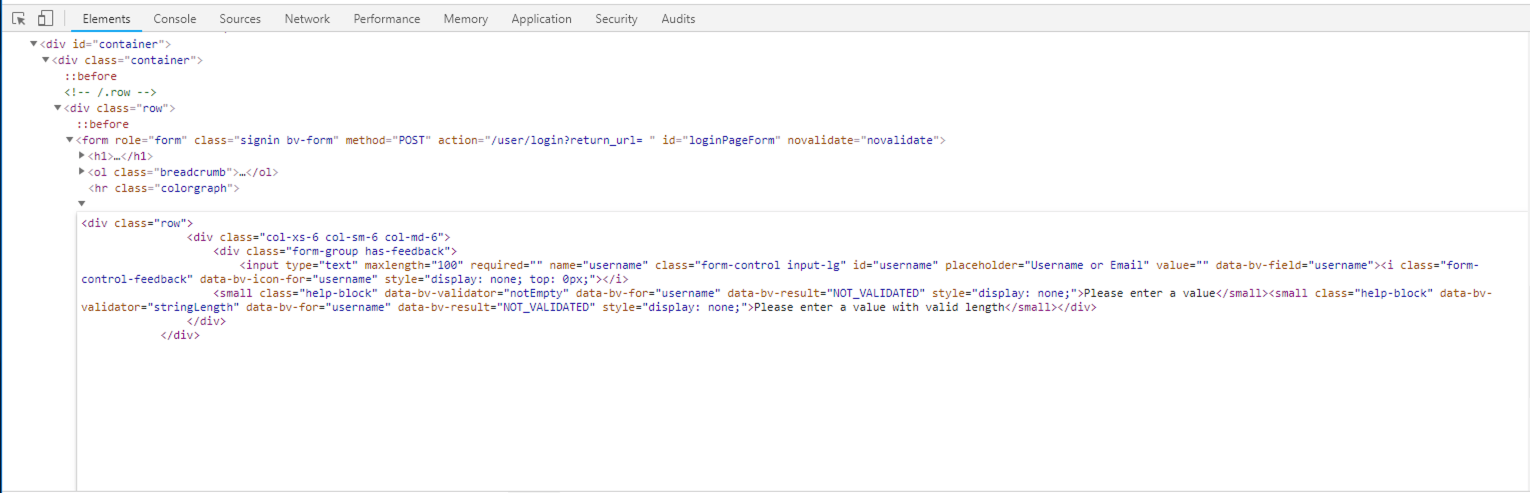
Task: Select the hr colorgraph element line
Action: click(164, 188)
